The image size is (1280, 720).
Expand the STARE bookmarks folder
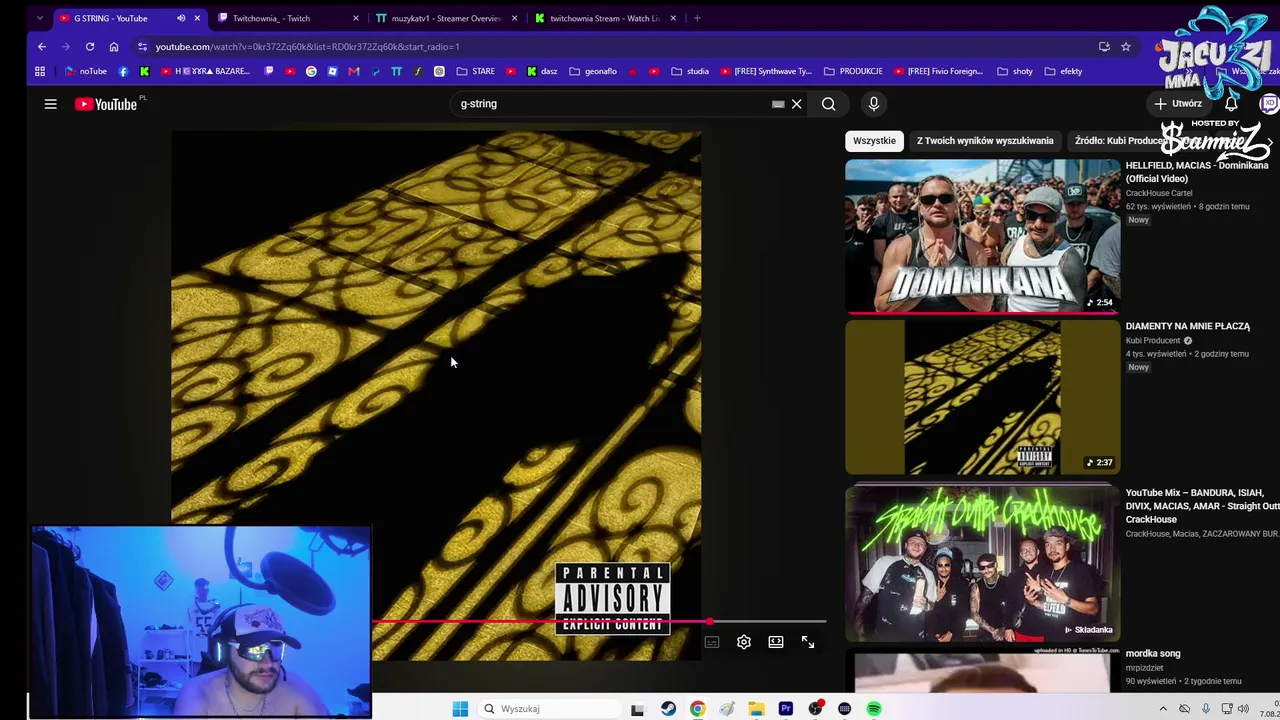(476, 71)
